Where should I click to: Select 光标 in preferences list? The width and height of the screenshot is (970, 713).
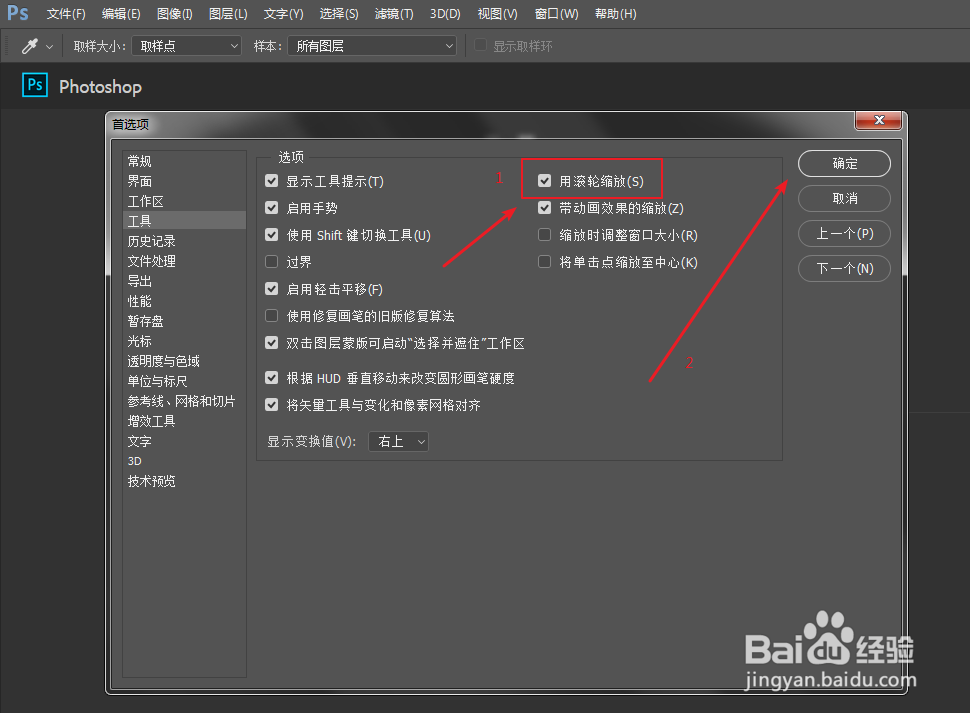(x=184, y=341)
